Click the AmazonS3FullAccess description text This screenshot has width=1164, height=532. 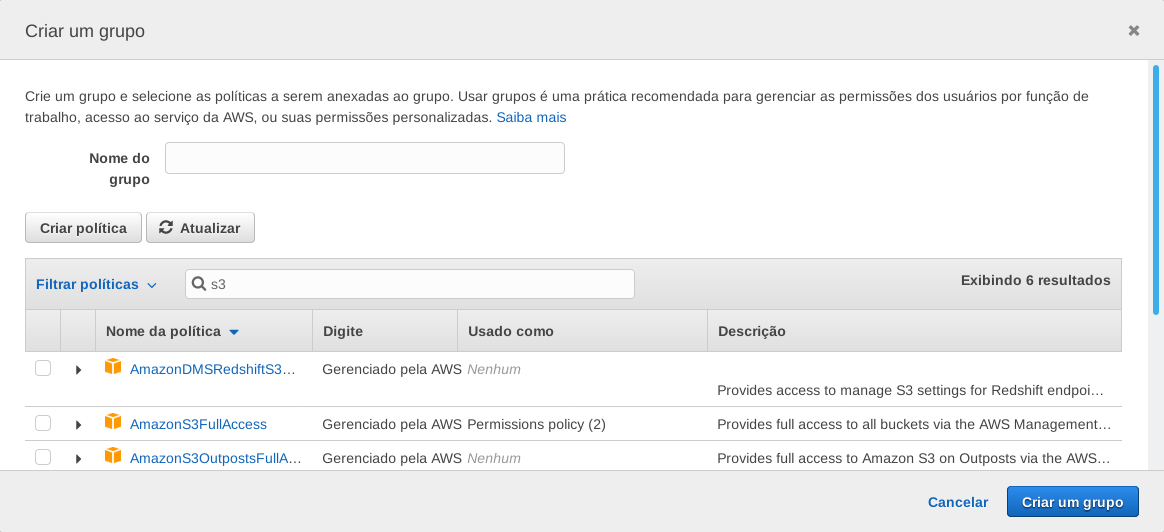click(x=914, y=424)
